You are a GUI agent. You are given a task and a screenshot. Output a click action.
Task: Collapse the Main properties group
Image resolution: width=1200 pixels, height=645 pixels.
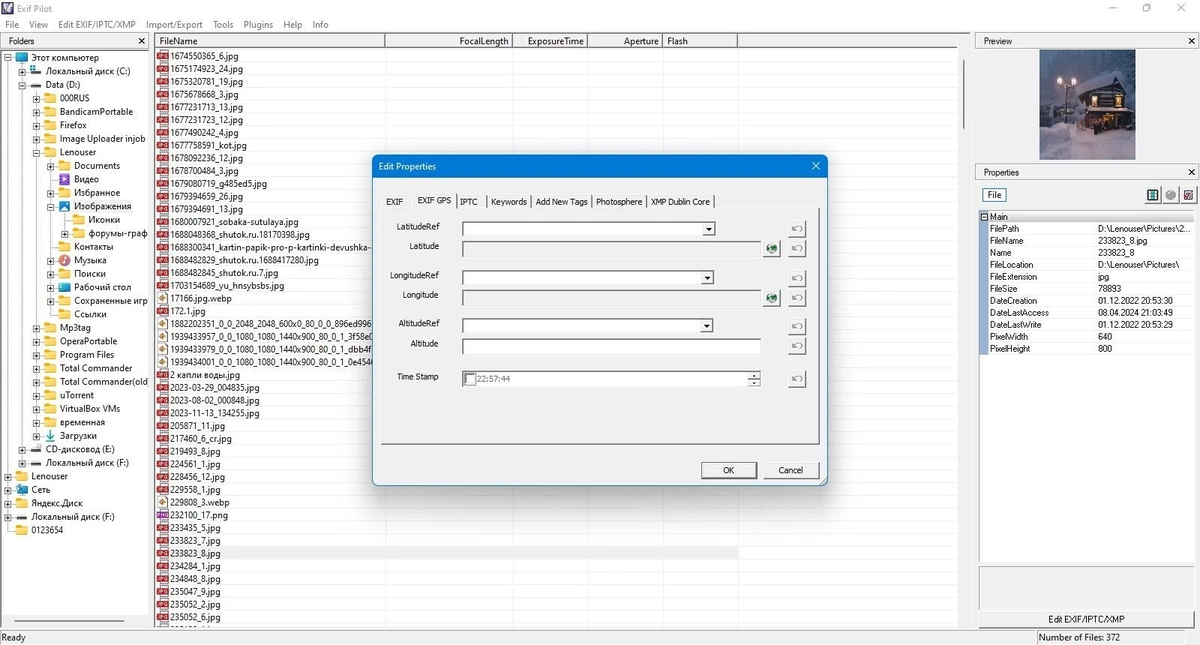click(x=984, y=217)
